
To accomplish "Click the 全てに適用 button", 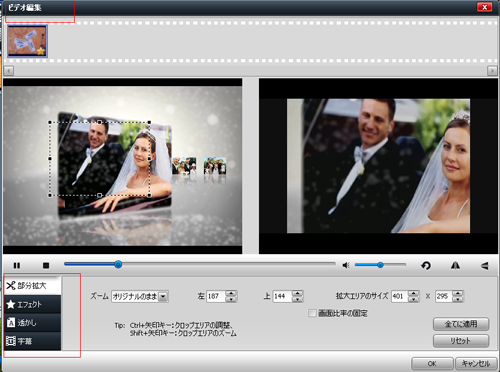I will (x=461, y=324).
